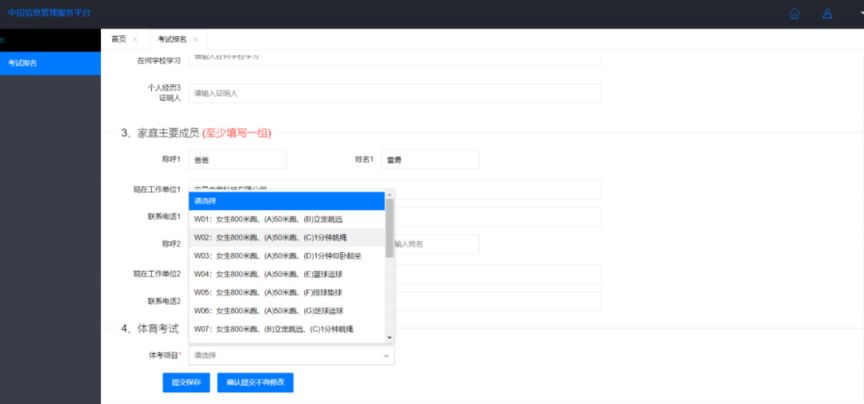Click dropdown list scroll-up arrow
Viewport: 864px width, 404px height.
pyautogui.click(x=390, y=195)
